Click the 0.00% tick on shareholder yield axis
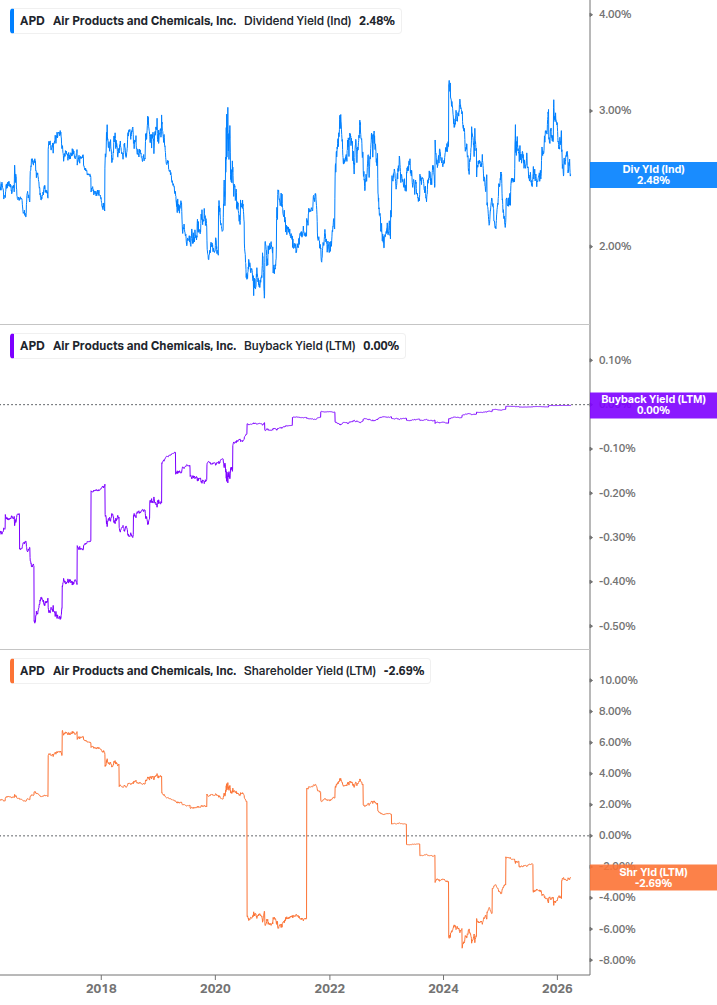The image size is (717, 1005). (615, 835)
